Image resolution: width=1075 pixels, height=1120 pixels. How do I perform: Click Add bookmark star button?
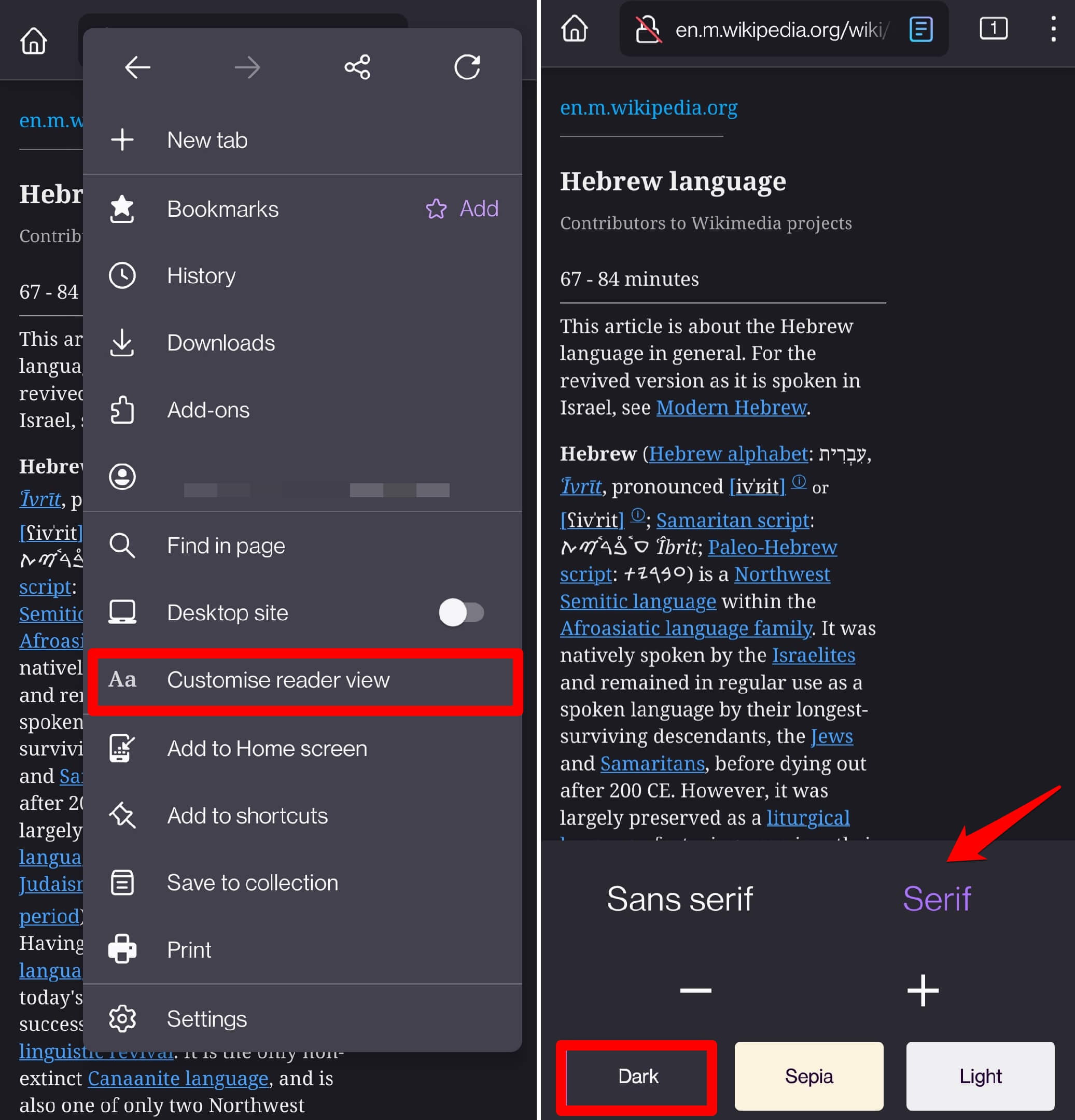(462, 208)
